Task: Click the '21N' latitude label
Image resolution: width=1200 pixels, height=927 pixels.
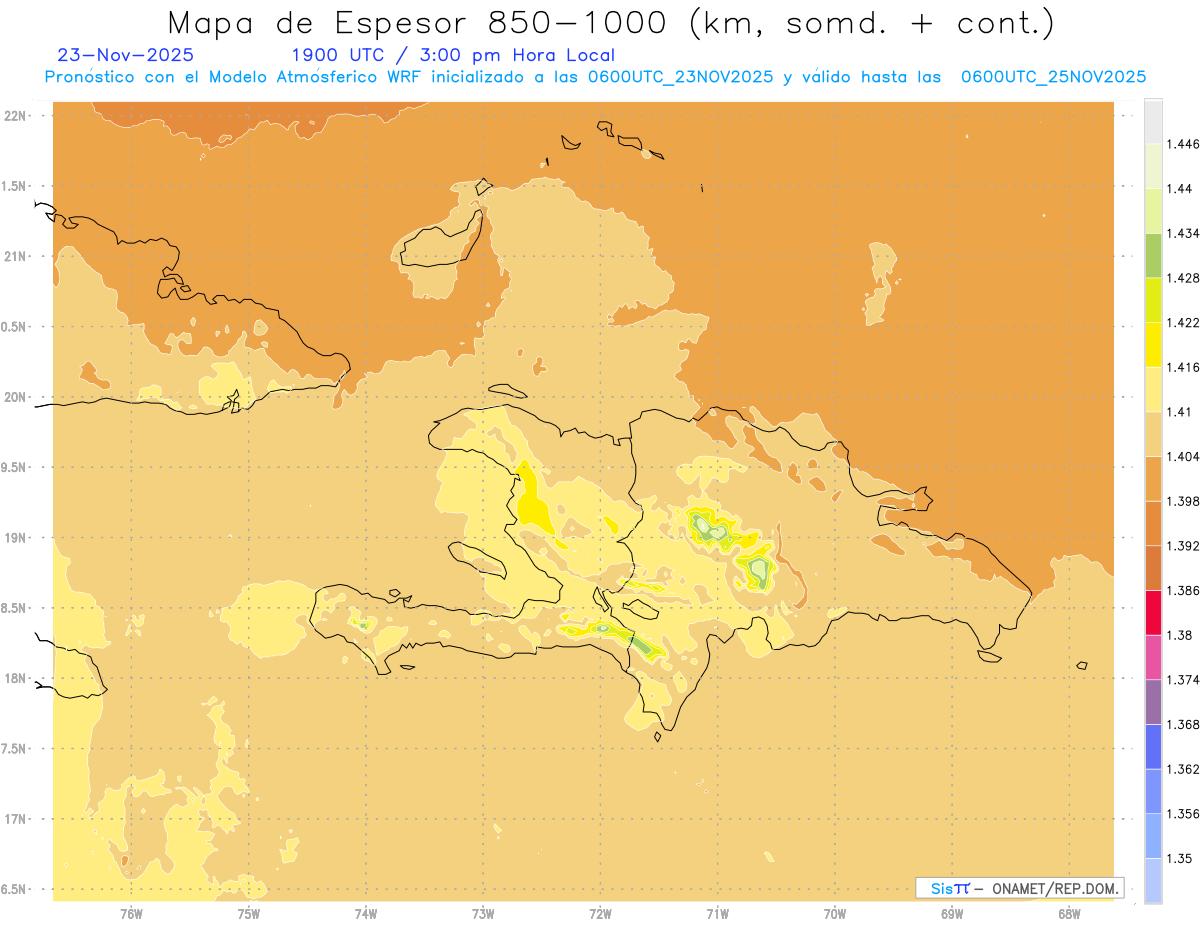Action: [x=17, y=257]
